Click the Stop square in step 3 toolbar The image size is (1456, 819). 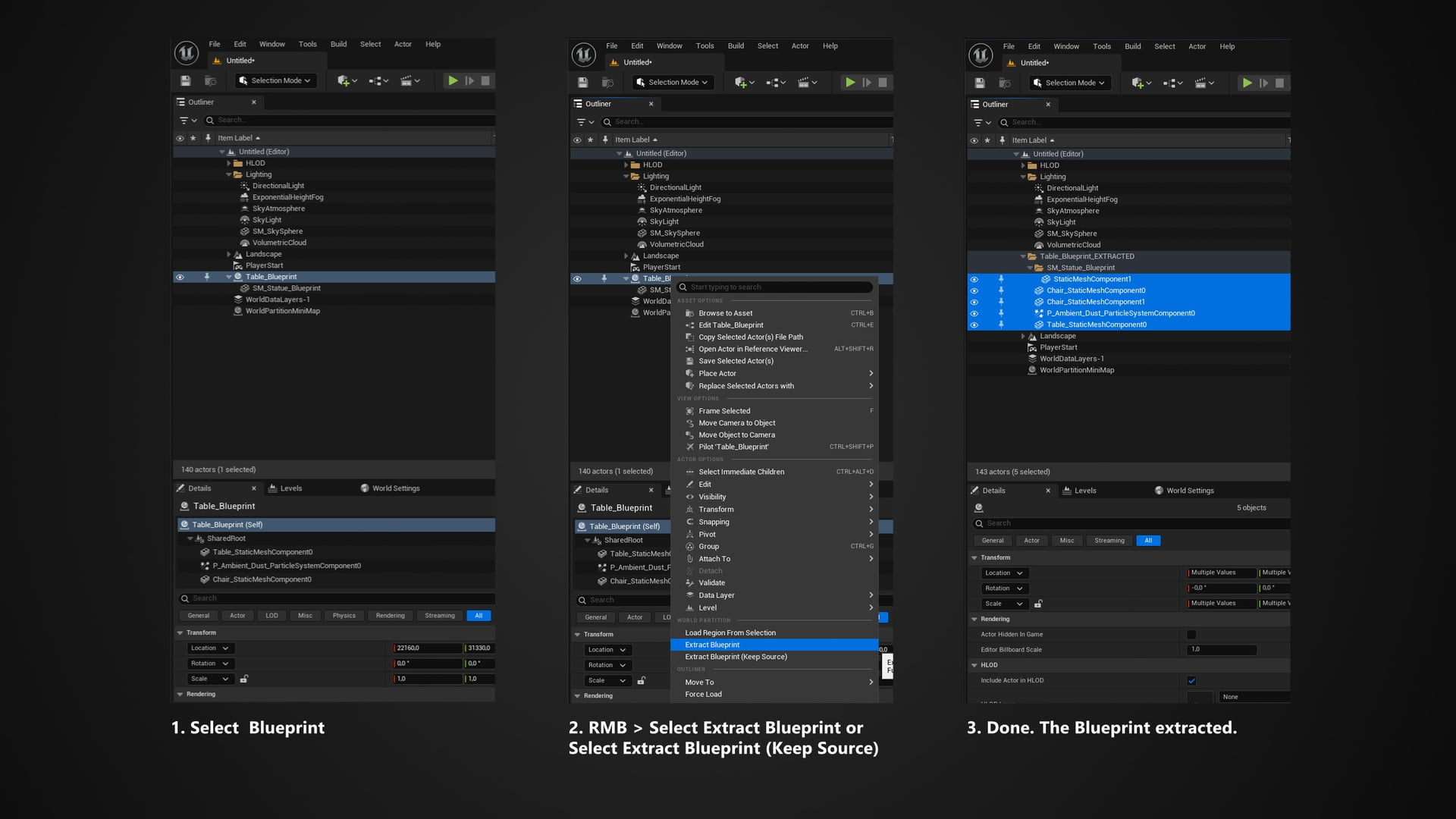(x=1279, y=83)
